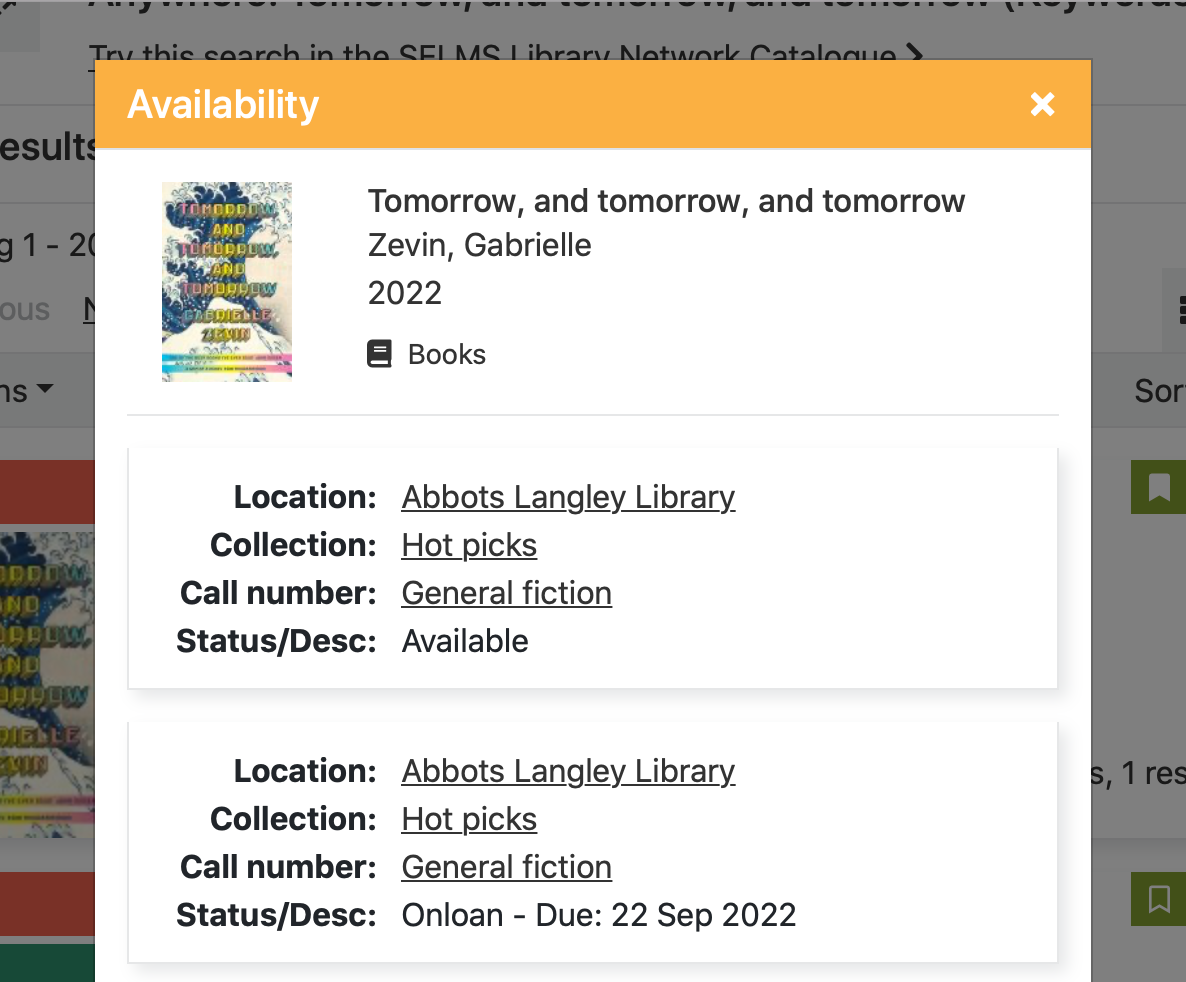Click the book title in the dialog
The image size is (1186, 982).
pyautogui.click(x=666, y=200)
